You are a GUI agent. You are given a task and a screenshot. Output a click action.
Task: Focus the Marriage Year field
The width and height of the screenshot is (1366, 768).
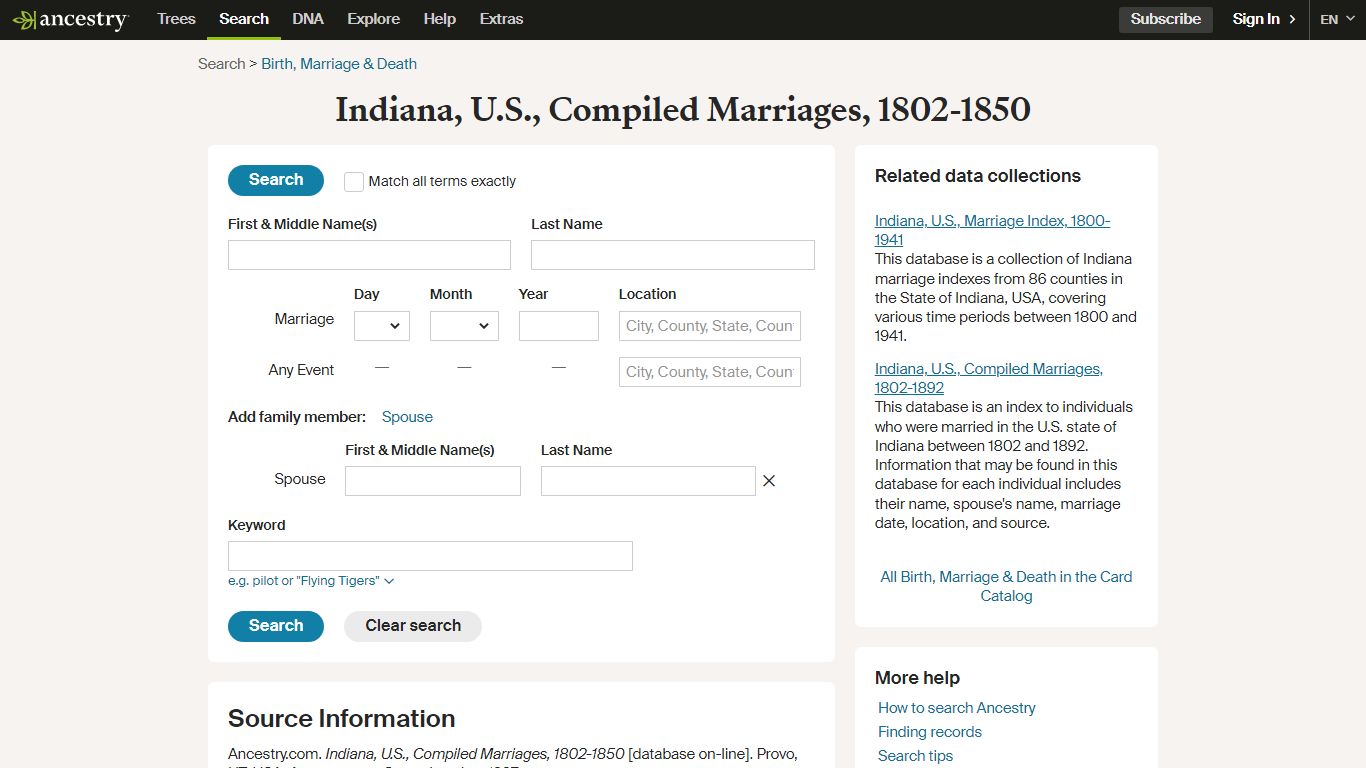coord(559,326)
